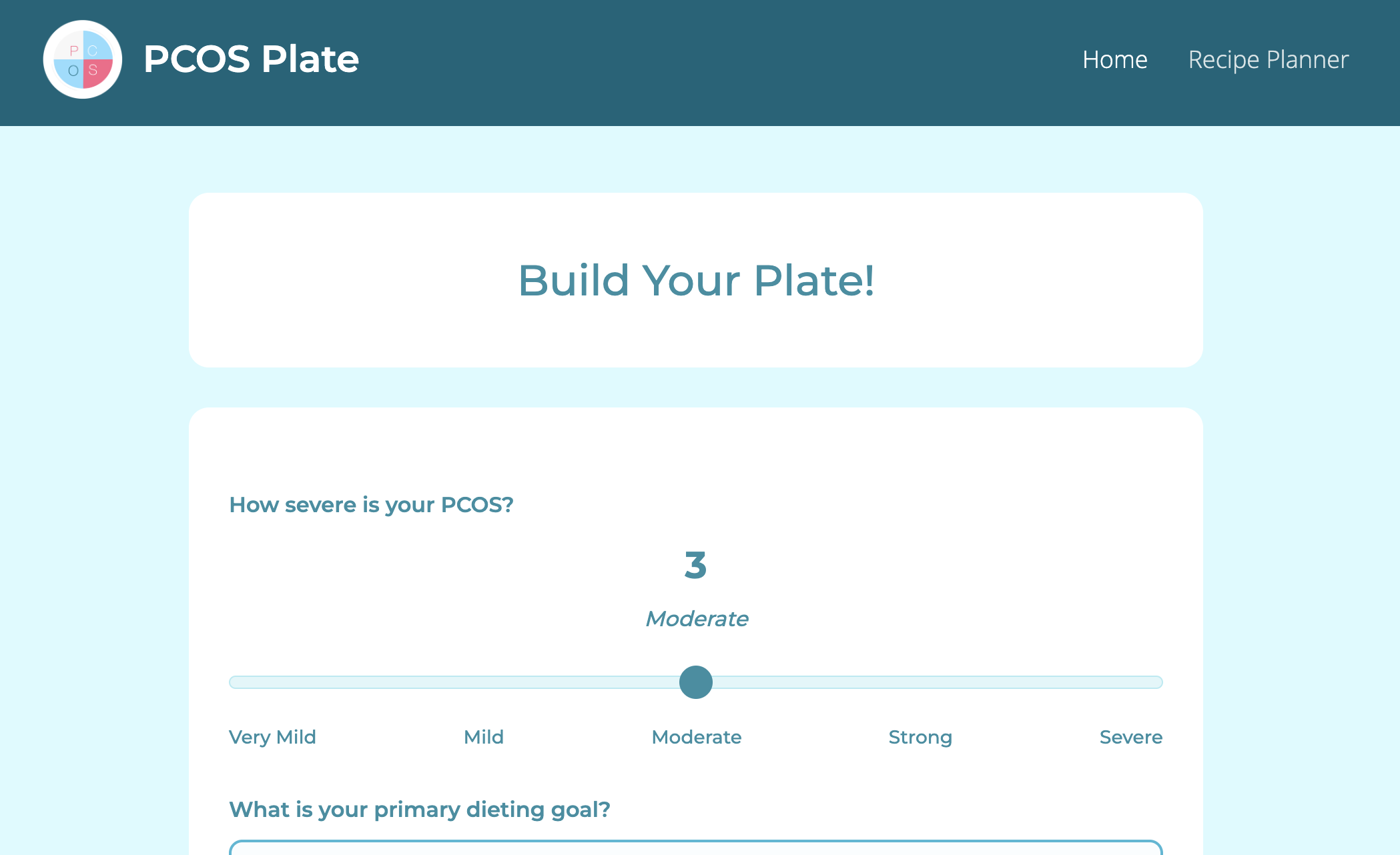
Task: Set slider to Very Mild end
Action: (235, 682)
